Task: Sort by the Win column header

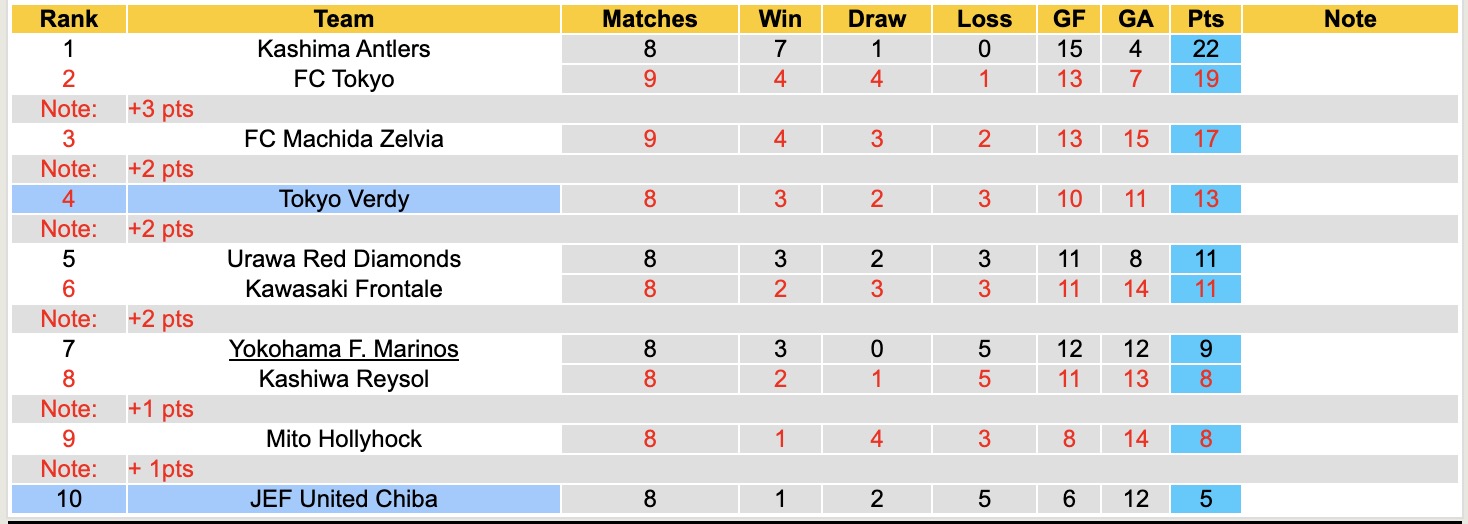Action: click(780, 19)
